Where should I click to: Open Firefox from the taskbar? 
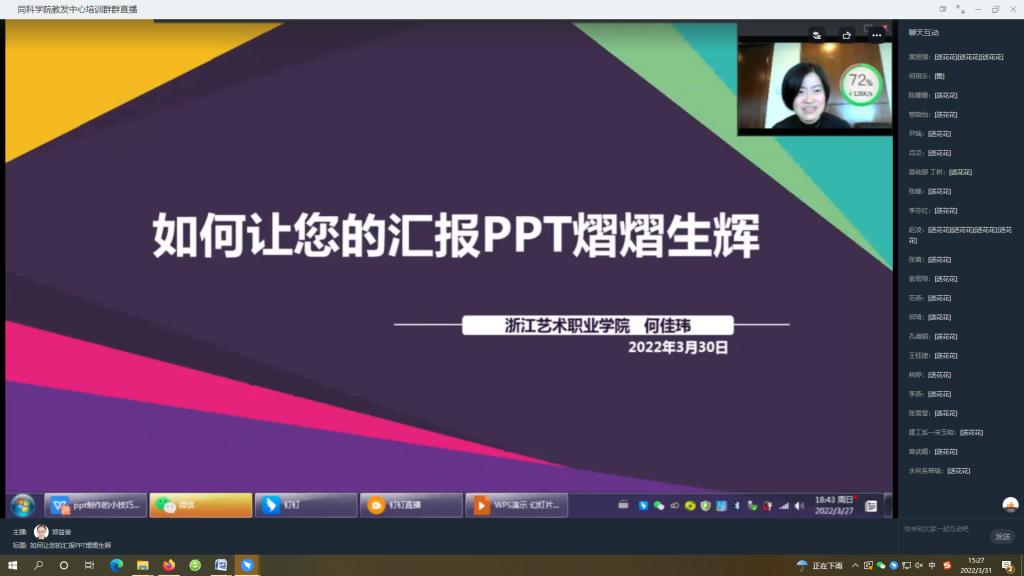click(168, 565)
